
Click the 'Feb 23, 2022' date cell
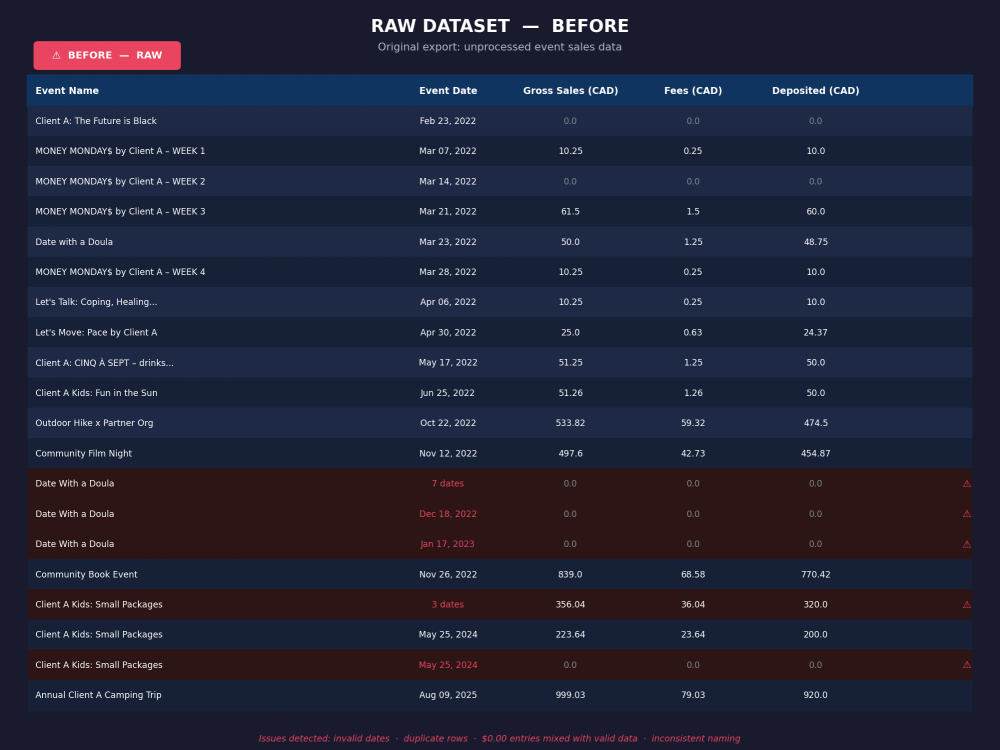pyautogui.click(x=448, y=121)
